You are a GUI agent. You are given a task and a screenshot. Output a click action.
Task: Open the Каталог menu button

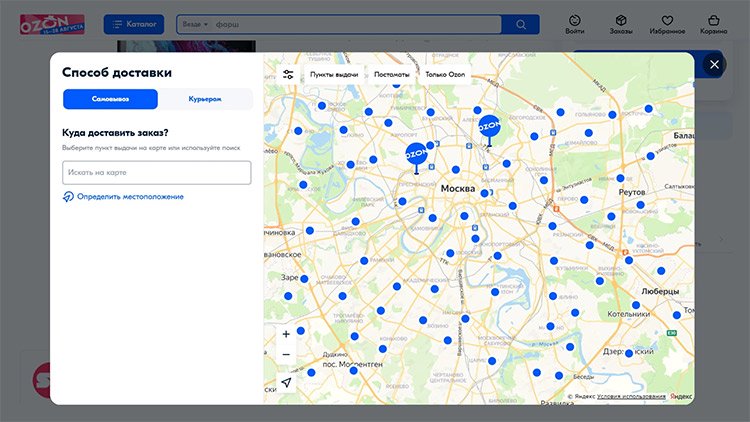pyautogui.click(x=134, y=24)
